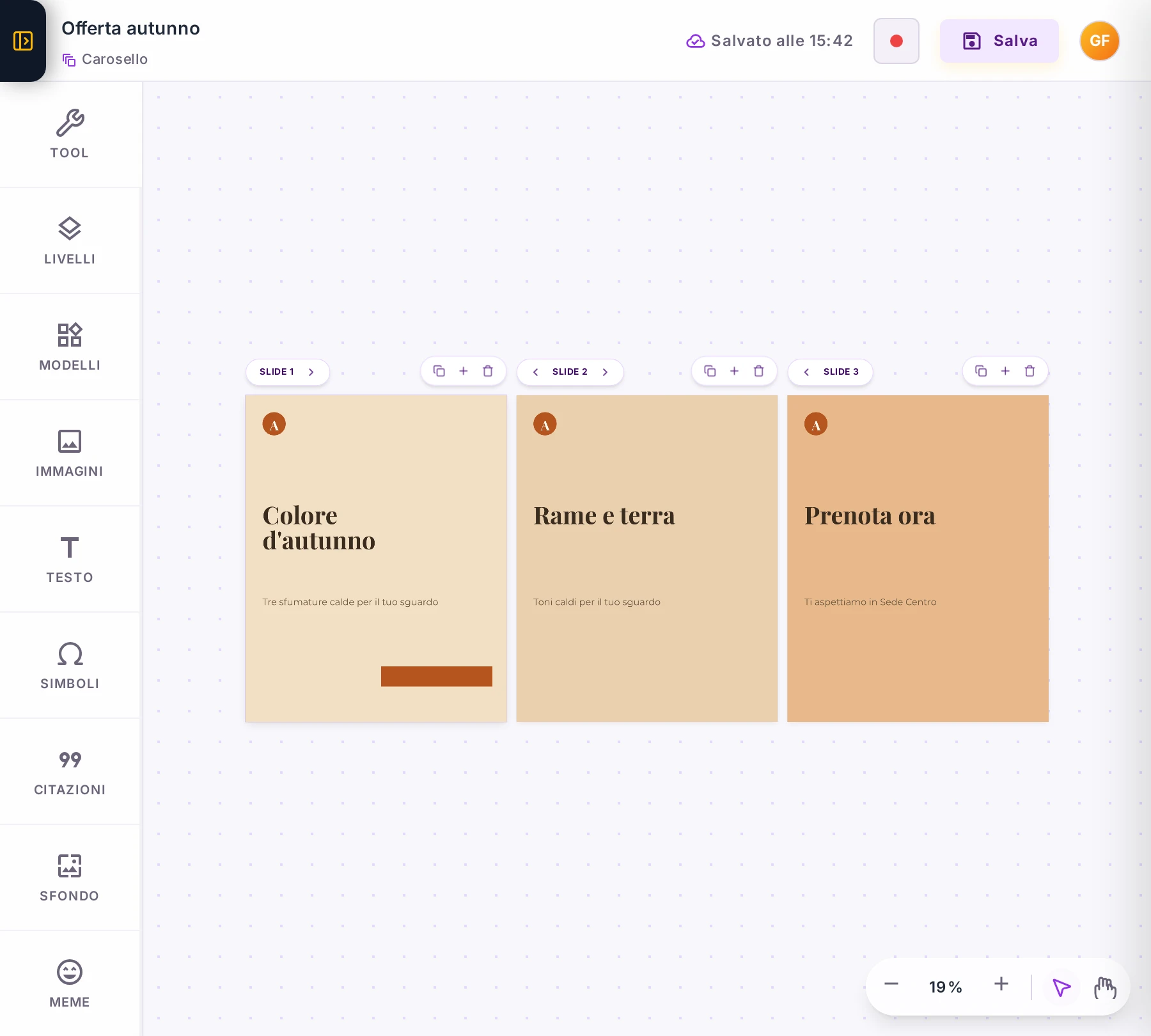
Task: Delete Slide 2
Action: pos(759,371)
